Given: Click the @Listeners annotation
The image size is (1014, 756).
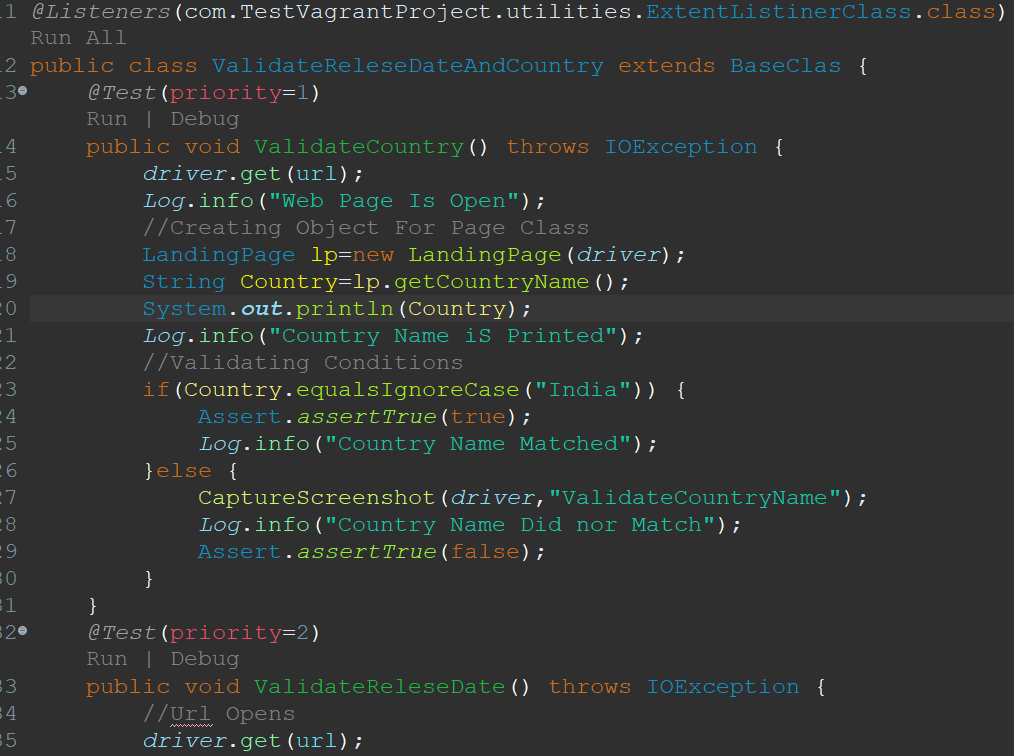Looking at the screenshot, I should tap(100, 12).
